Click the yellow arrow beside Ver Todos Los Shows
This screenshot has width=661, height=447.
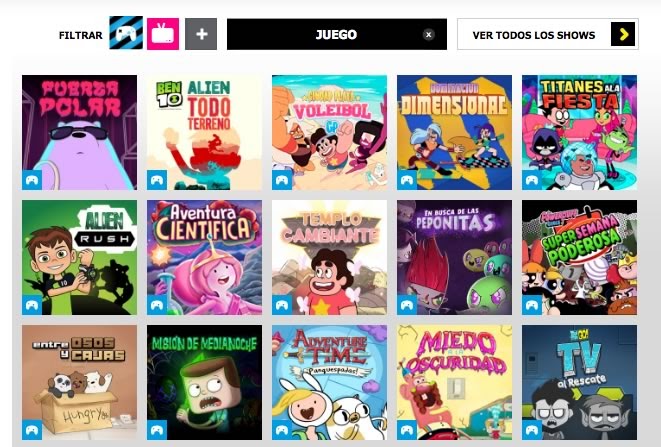[623, 34]
